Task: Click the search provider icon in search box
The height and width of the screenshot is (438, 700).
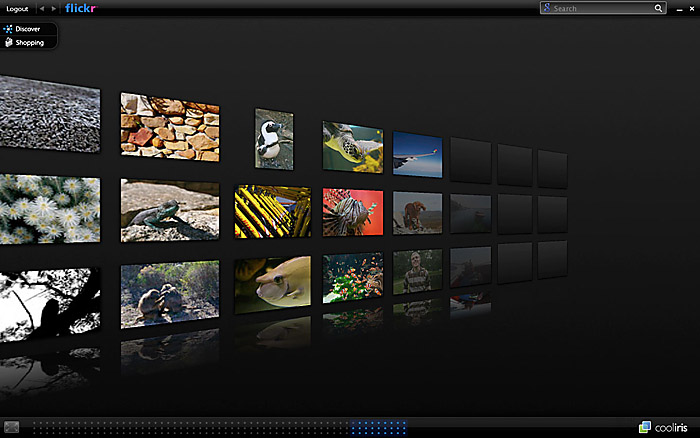Action: click(547, 8)
